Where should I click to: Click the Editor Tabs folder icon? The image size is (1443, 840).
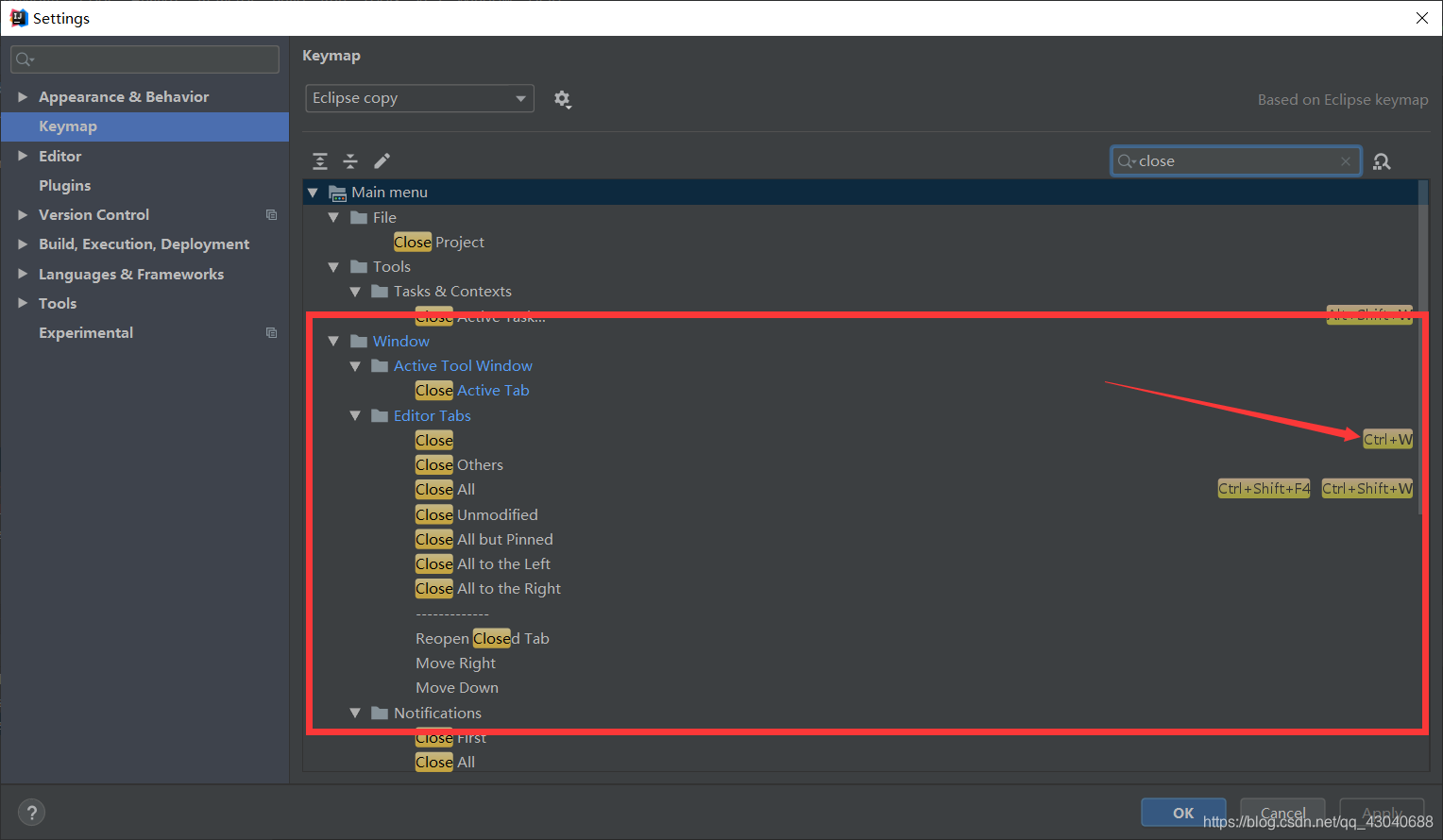(x=380, y=416)
